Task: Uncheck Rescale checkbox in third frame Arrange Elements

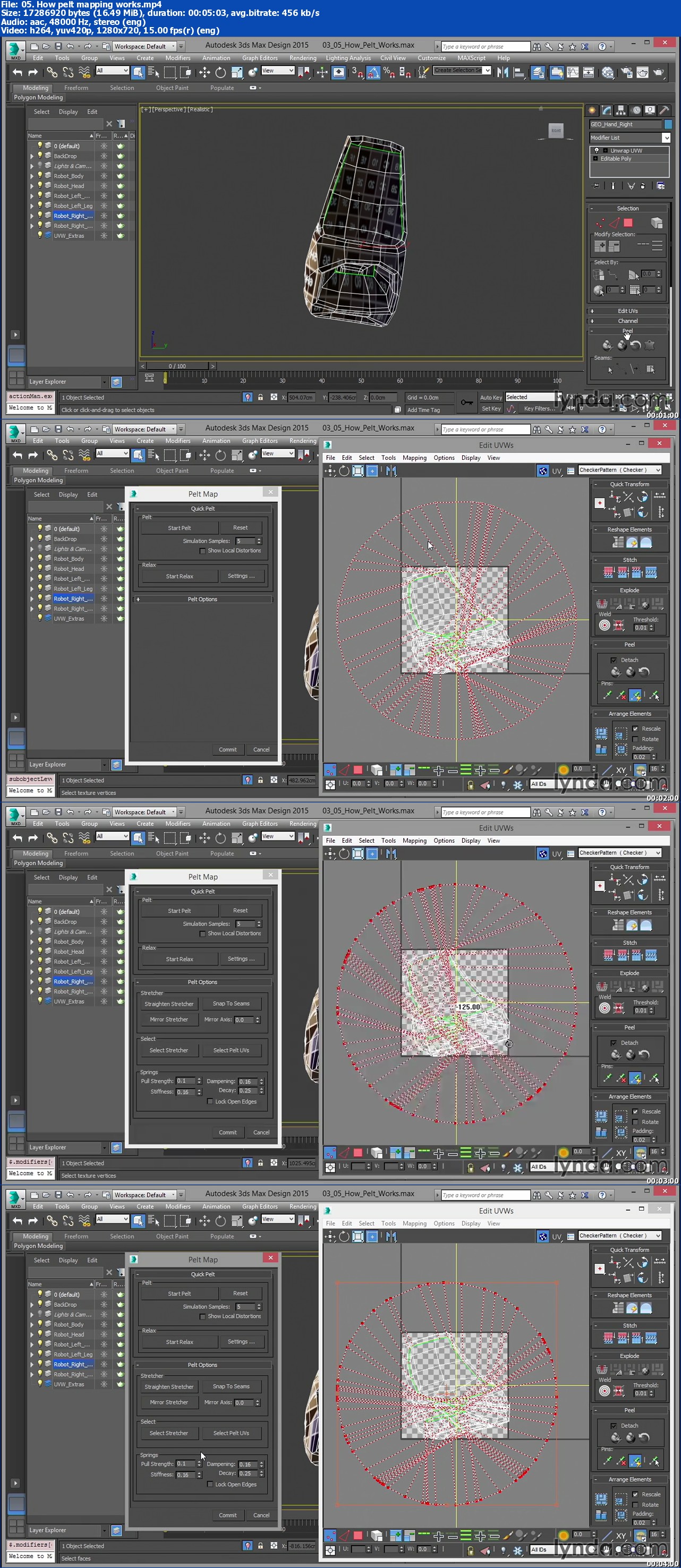Action: tap(635, 1111)
